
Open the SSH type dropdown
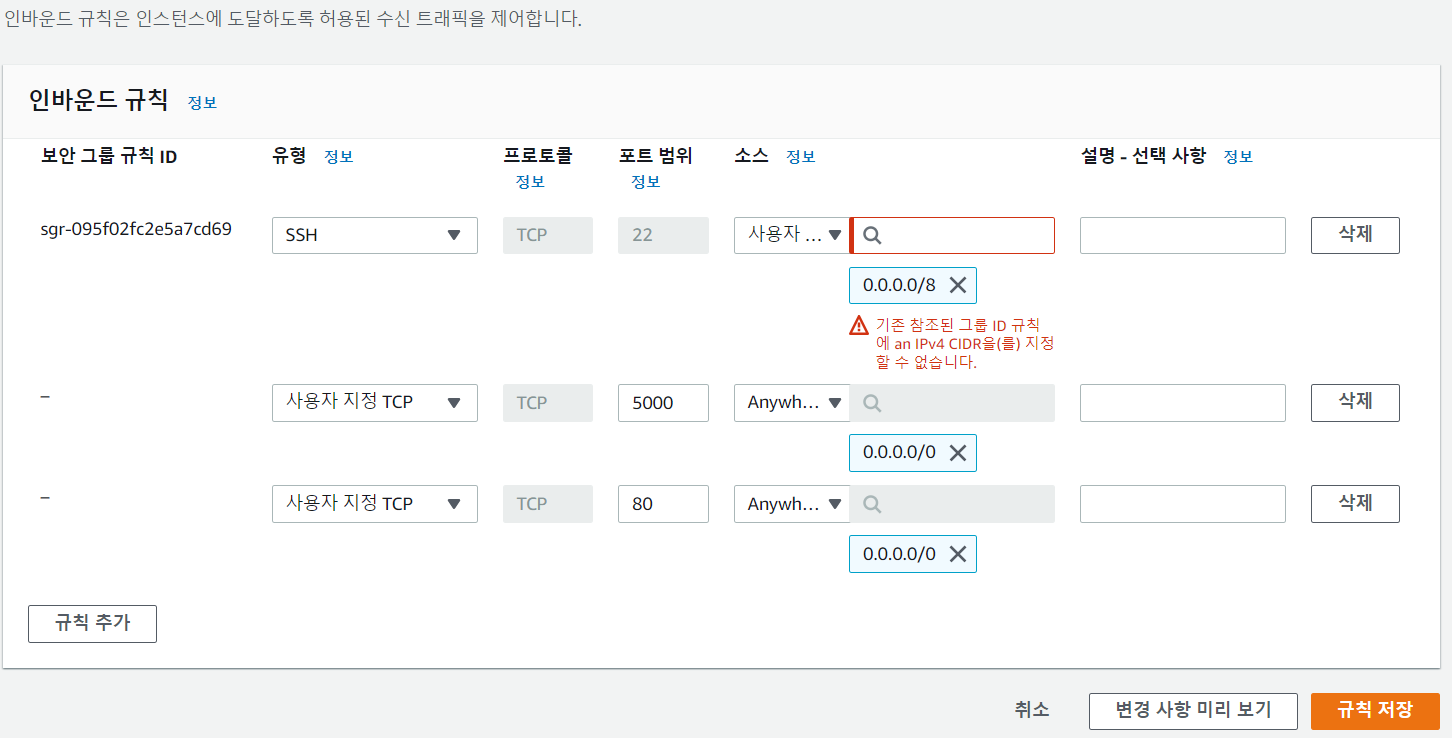point(375,235)
